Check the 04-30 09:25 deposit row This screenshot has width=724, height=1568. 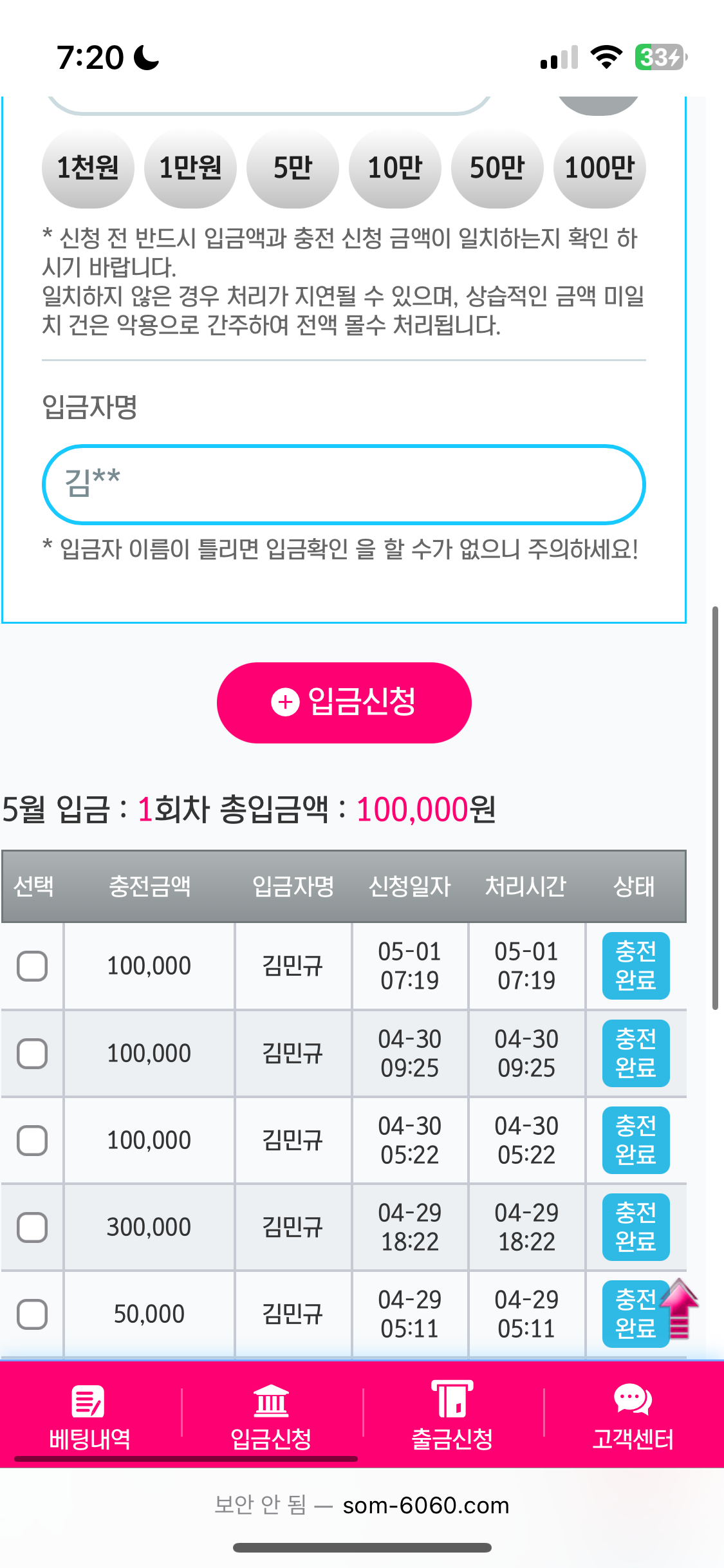coord(32,1054)
